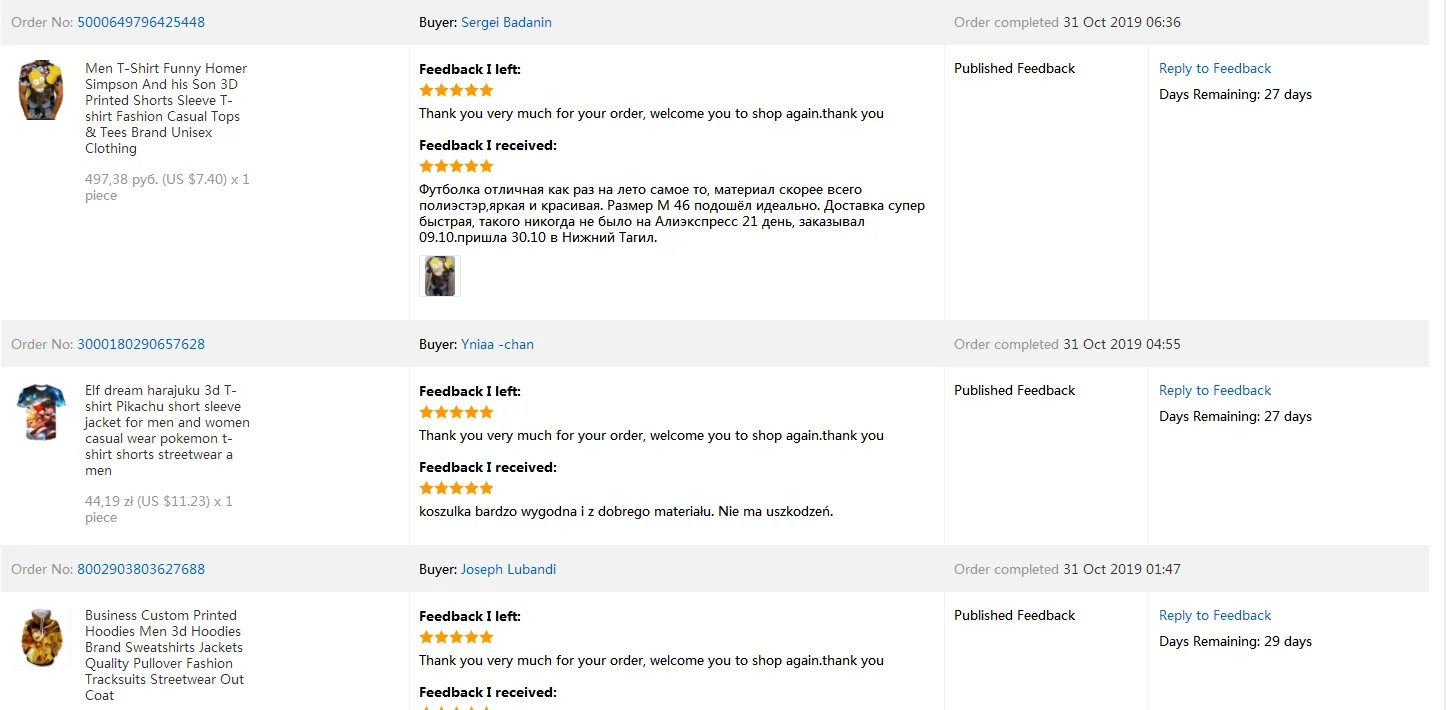Open order number 3000180290657628
Screen dimensions: 1446x710
click(x=141, y=344)
